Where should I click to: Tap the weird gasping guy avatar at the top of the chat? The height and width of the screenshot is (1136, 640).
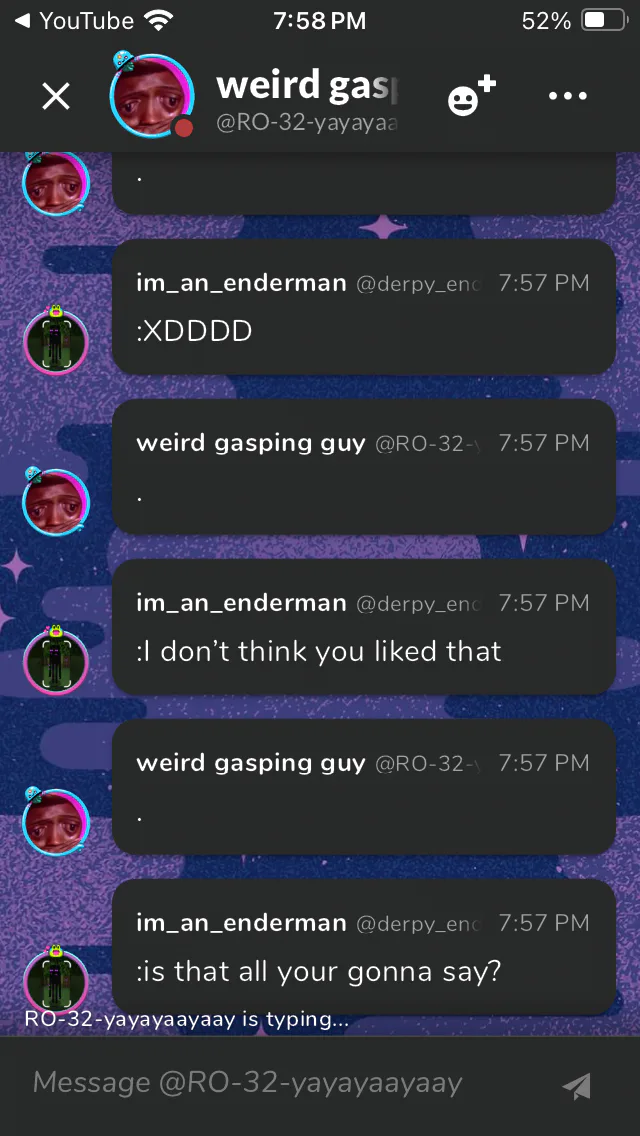(56, 183)
